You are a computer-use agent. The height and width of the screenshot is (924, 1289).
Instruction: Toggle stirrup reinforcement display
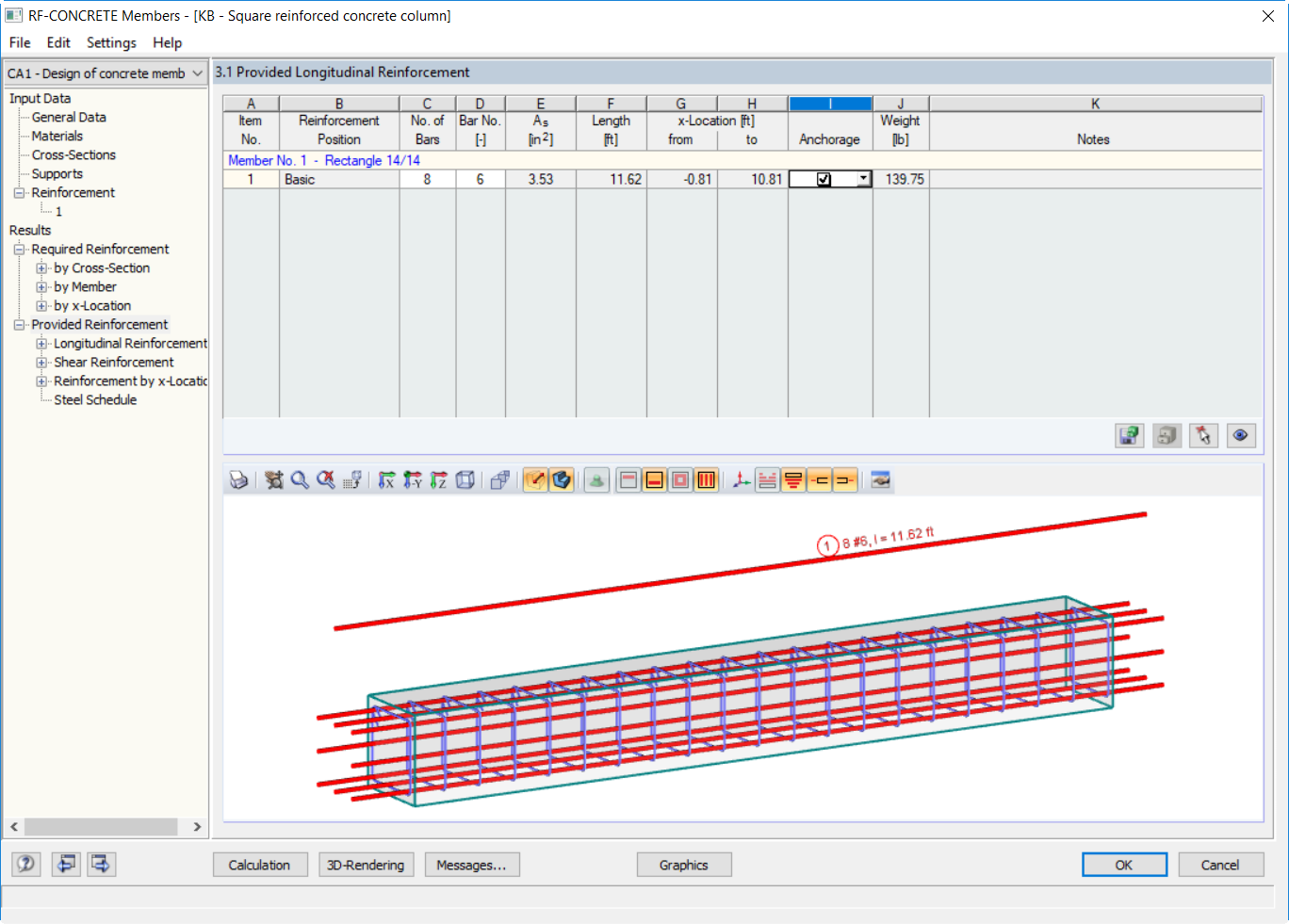[707, 480]
